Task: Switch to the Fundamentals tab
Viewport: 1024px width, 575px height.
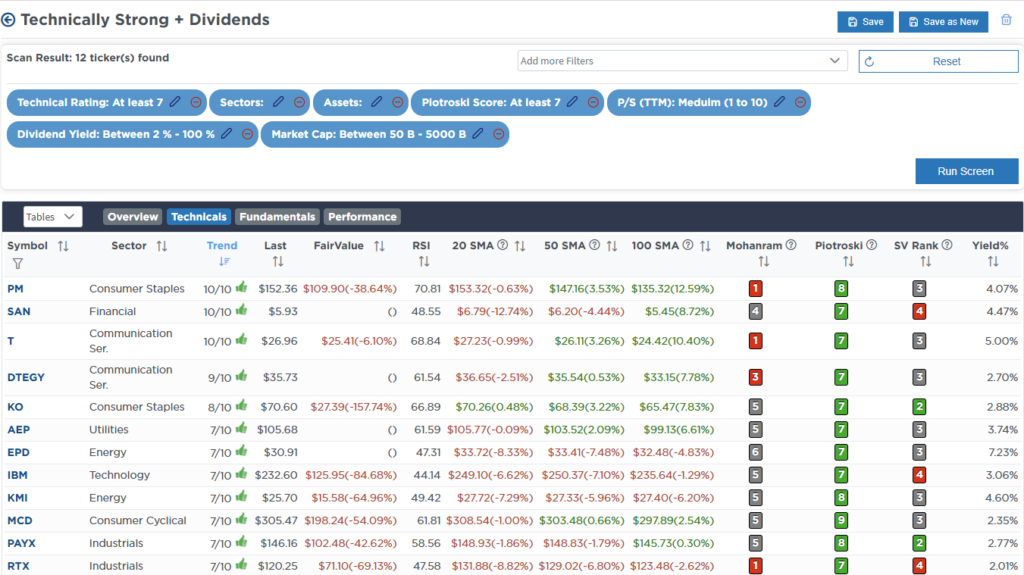Action: 278,217
